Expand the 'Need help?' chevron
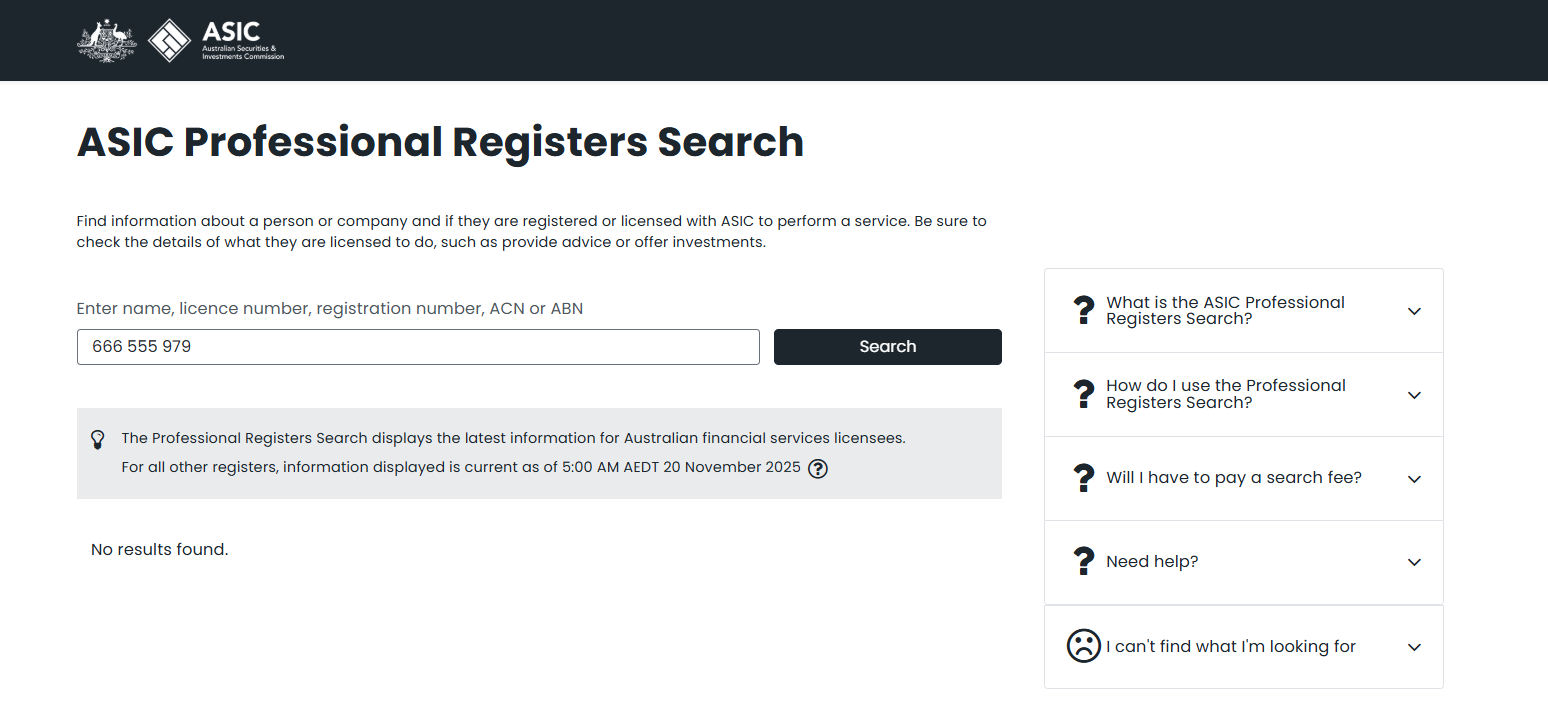 [1414, 562]
